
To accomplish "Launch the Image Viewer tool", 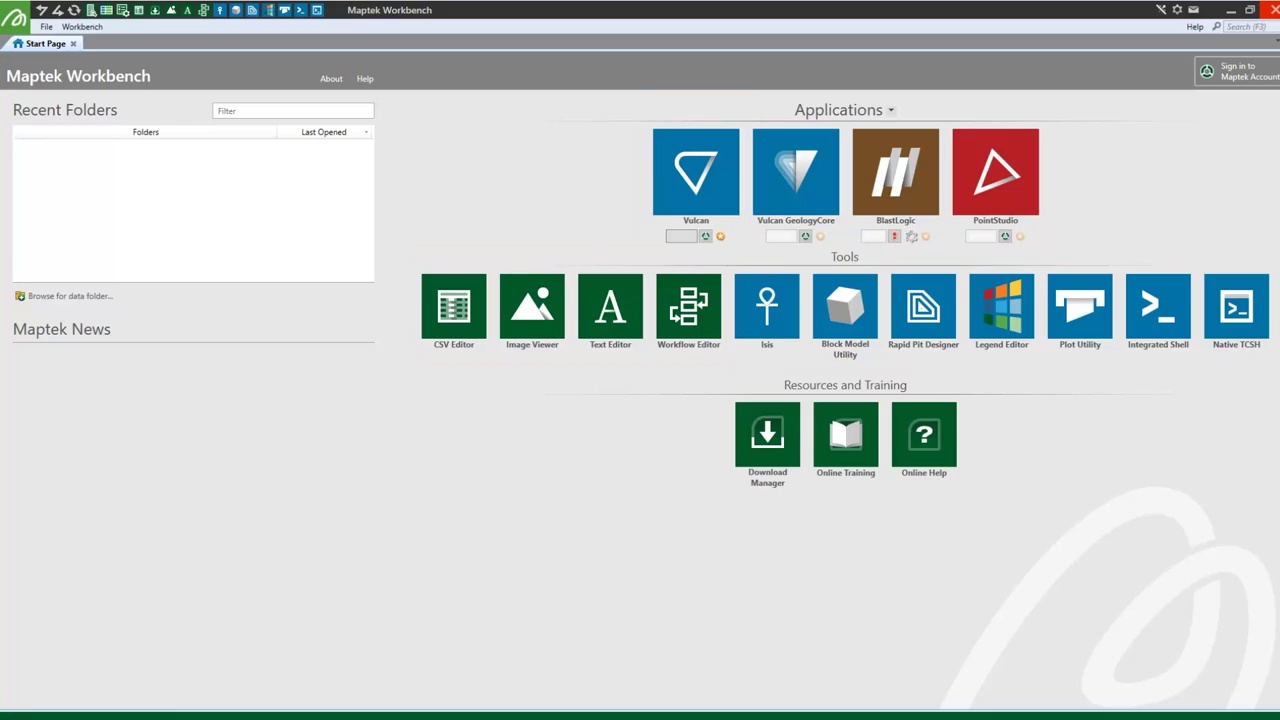I will [x=532, y=306].
